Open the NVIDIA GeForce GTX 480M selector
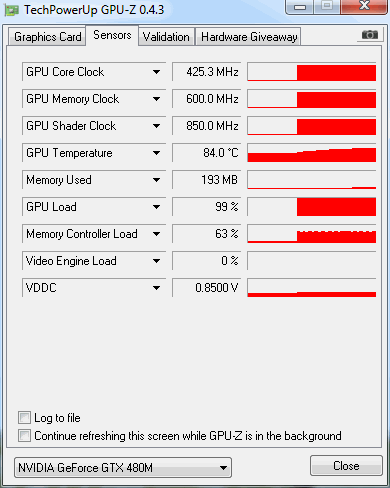 [123, 468]
